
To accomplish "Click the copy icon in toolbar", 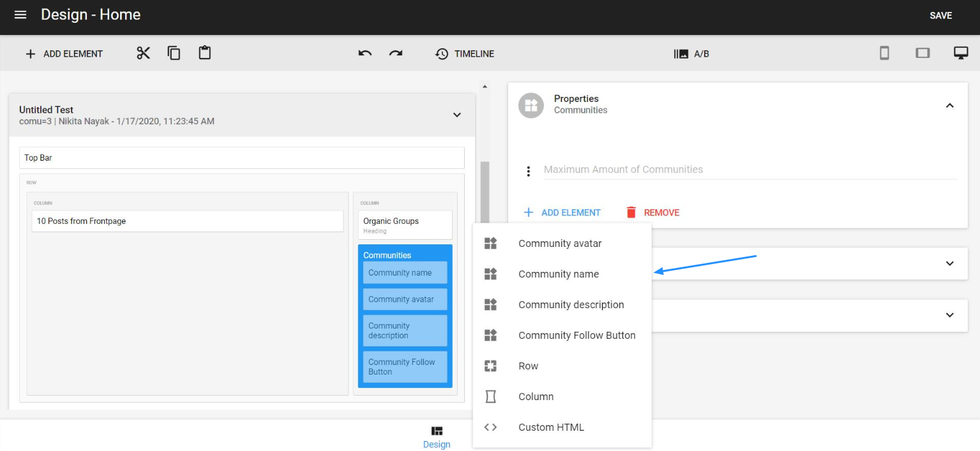I will [174, 53].
